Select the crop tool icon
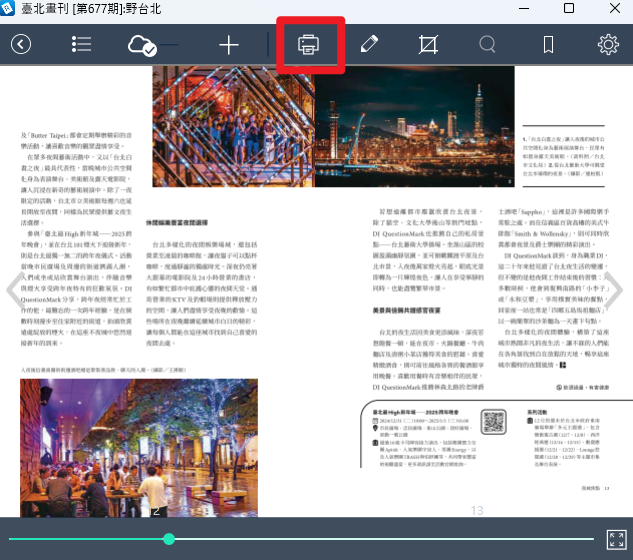The image size is (633, 560). click(428, 44)
